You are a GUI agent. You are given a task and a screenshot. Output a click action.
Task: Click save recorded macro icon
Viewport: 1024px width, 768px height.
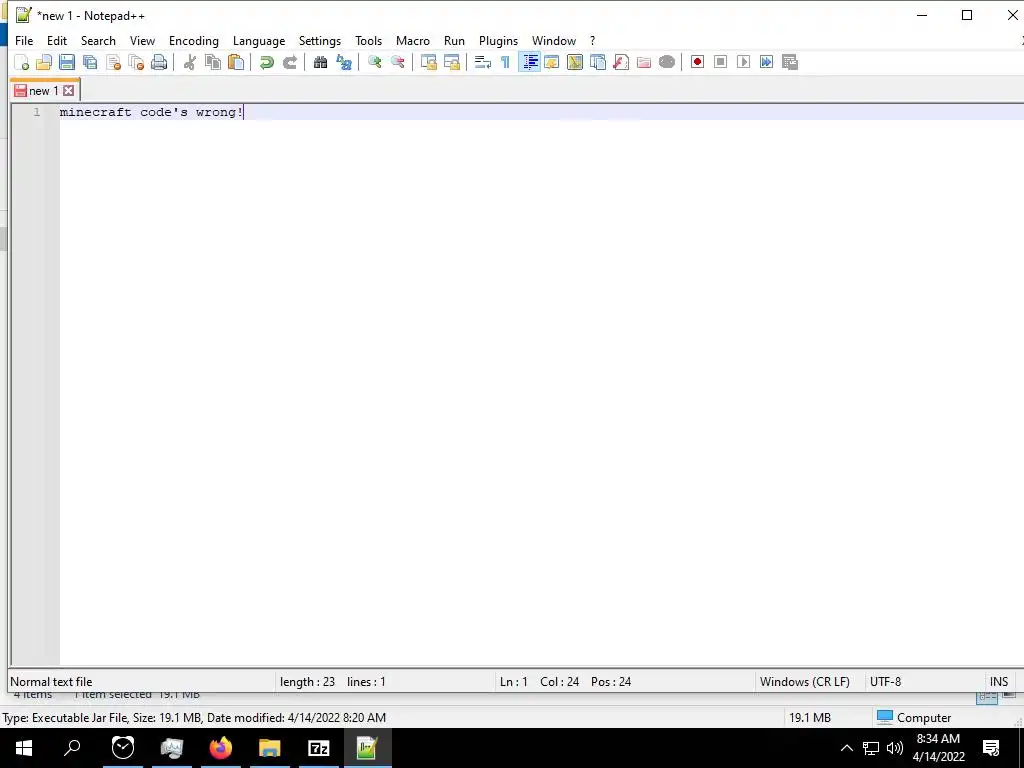[x=790, y=62]
